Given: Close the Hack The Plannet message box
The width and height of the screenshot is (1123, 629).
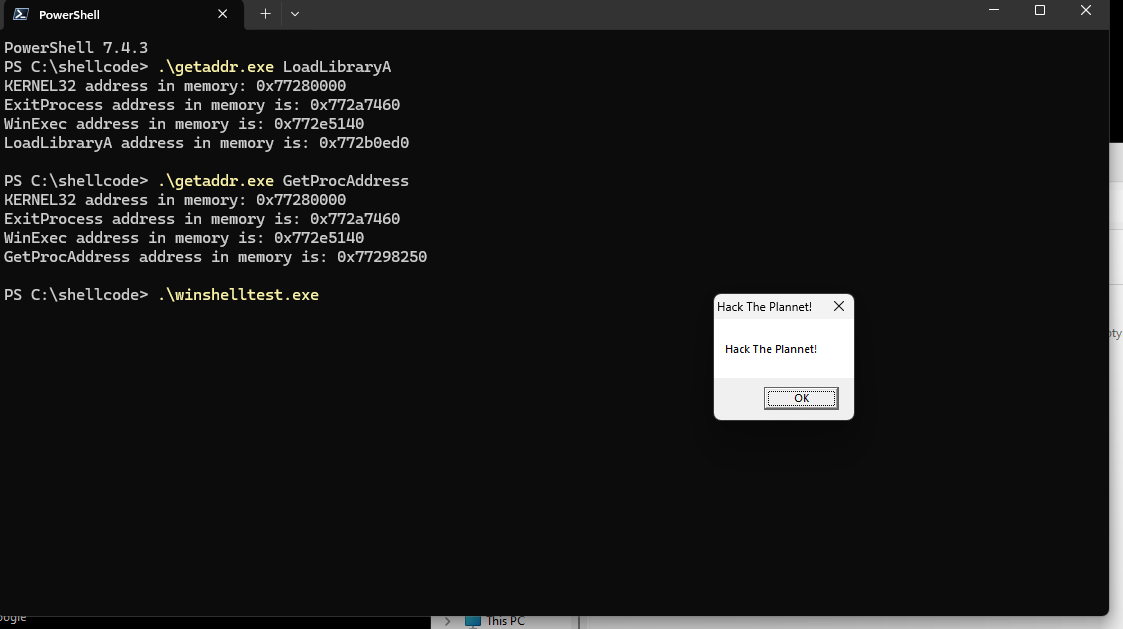Looking at the screenshot, I should point(838,307).
